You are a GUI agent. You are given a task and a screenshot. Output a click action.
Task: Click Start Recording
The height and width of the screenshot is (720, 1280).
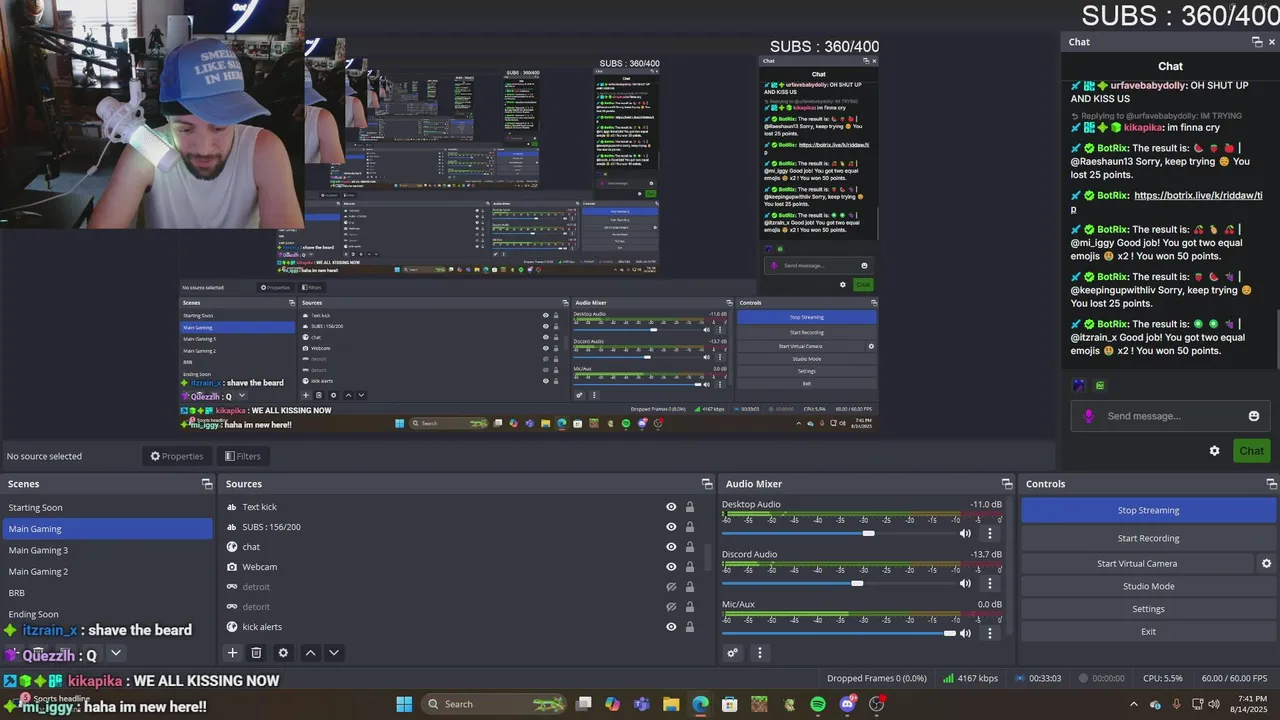[1148, 538]
